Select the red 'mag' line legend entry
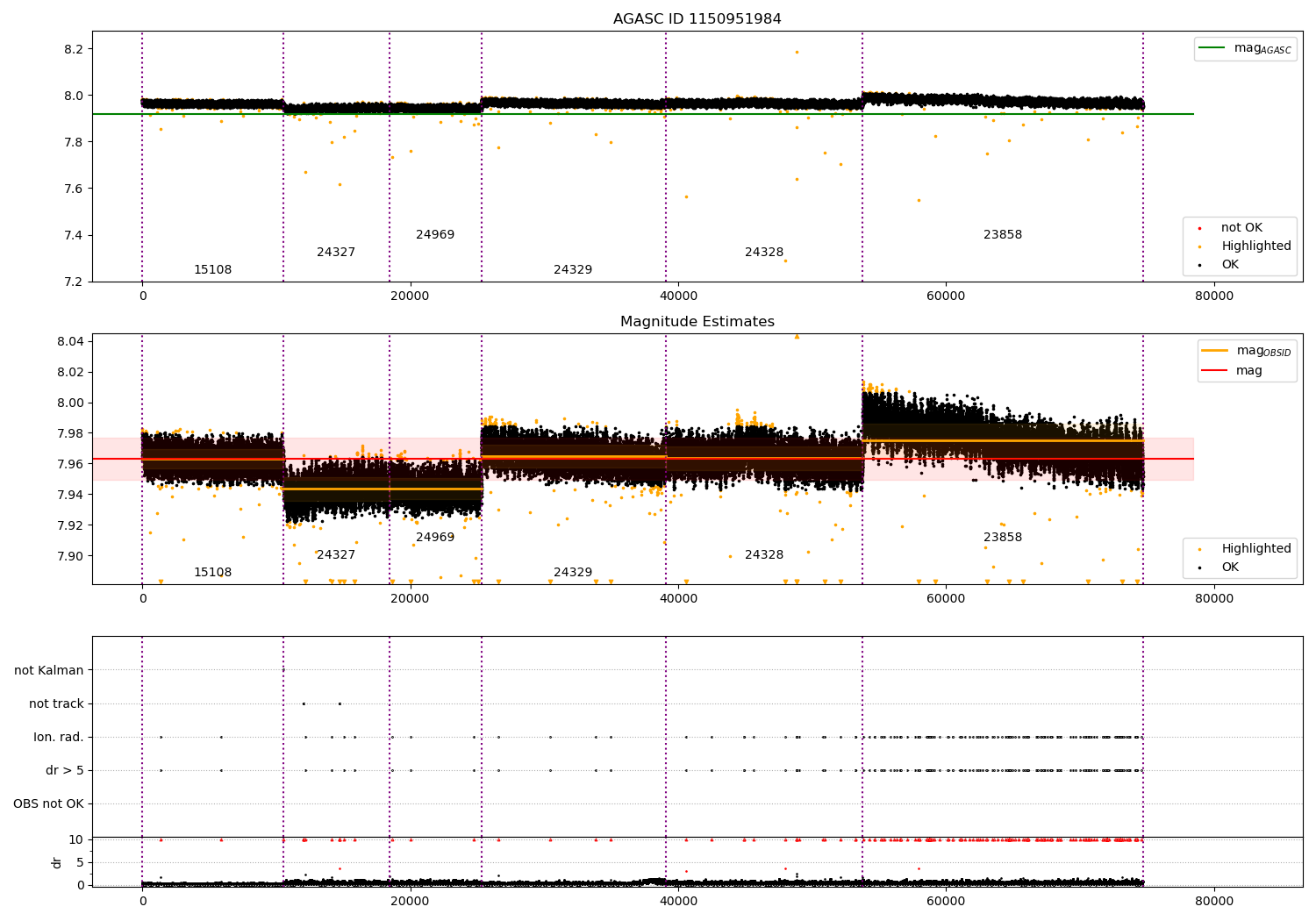 click(1232, 371)
